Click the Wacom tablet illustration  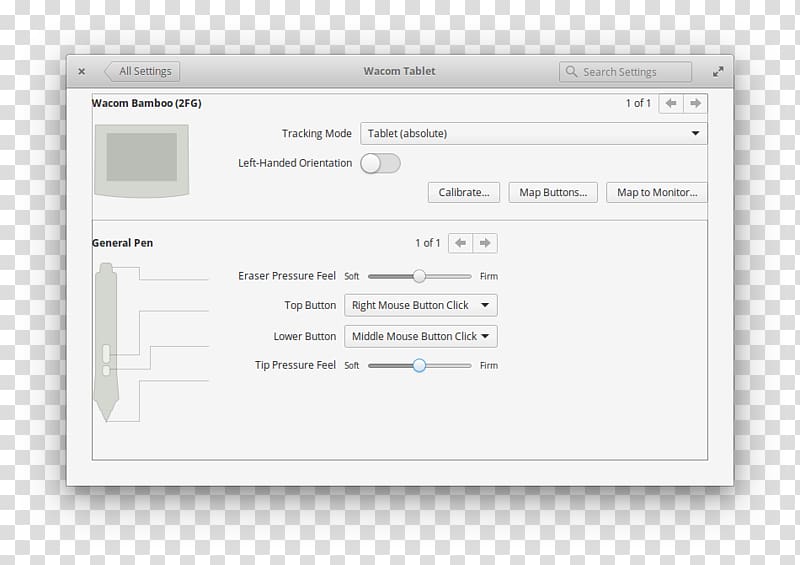(x=141, y=160)
